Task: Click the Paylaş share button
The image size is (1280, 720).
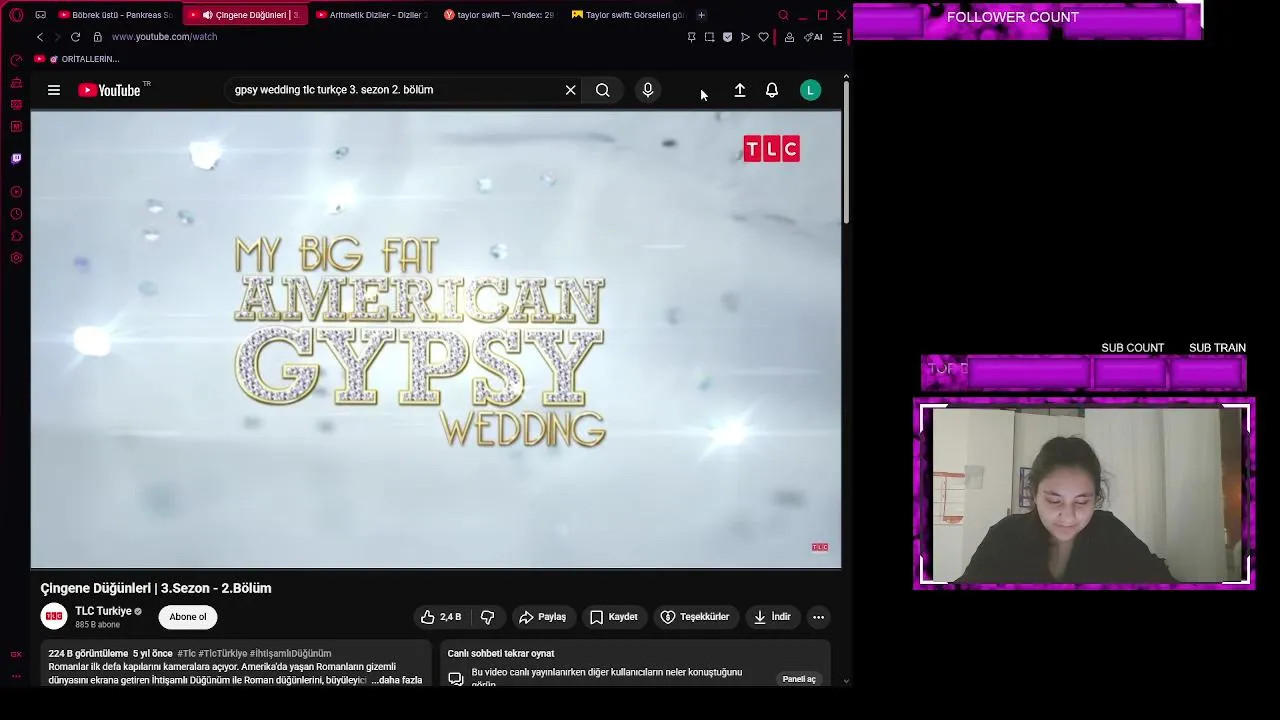Action: coord(543,617)
